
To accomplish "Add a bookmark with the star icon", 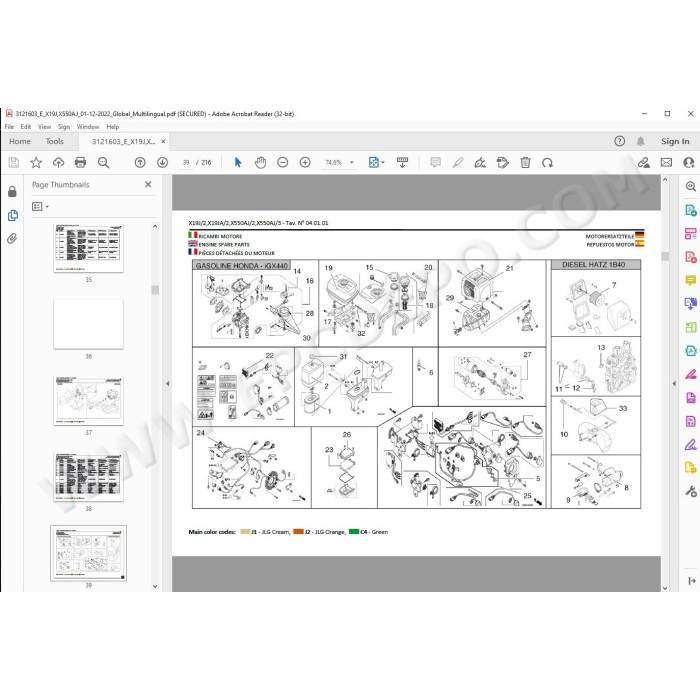I will point(36,162).
